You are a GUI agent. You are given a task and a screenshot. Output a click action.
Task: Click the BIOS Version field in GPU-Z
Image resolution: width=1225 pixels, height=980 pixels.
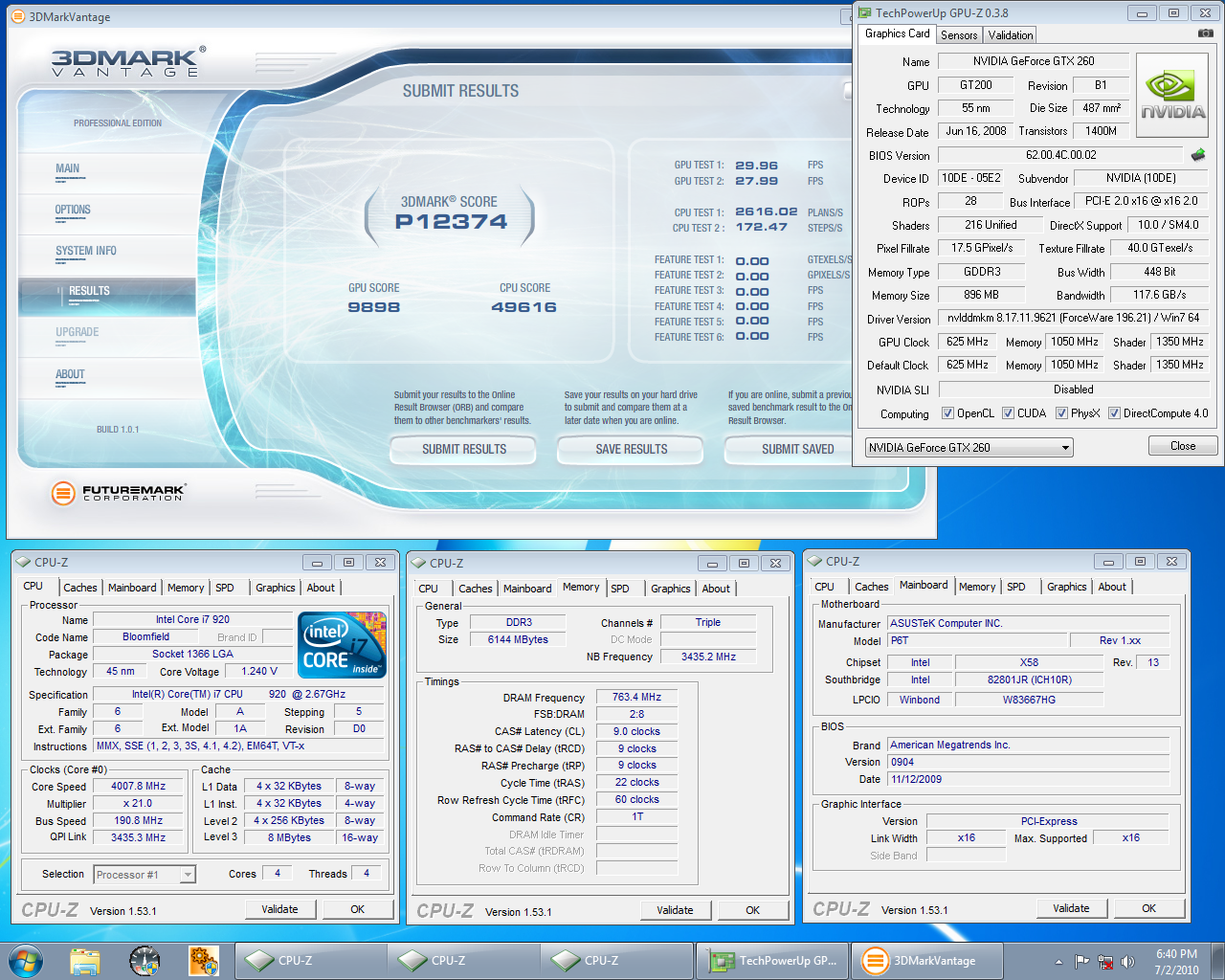click(x=1060, y=155)
